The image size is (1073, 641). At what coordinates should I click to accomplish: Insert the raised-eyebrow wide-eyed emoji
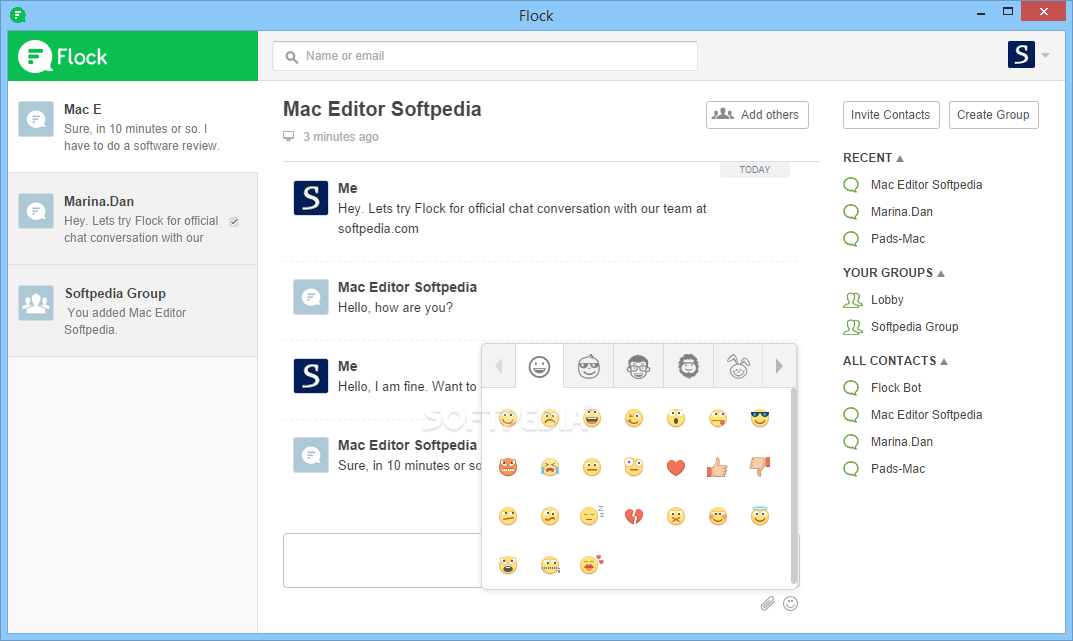(634, 467)
